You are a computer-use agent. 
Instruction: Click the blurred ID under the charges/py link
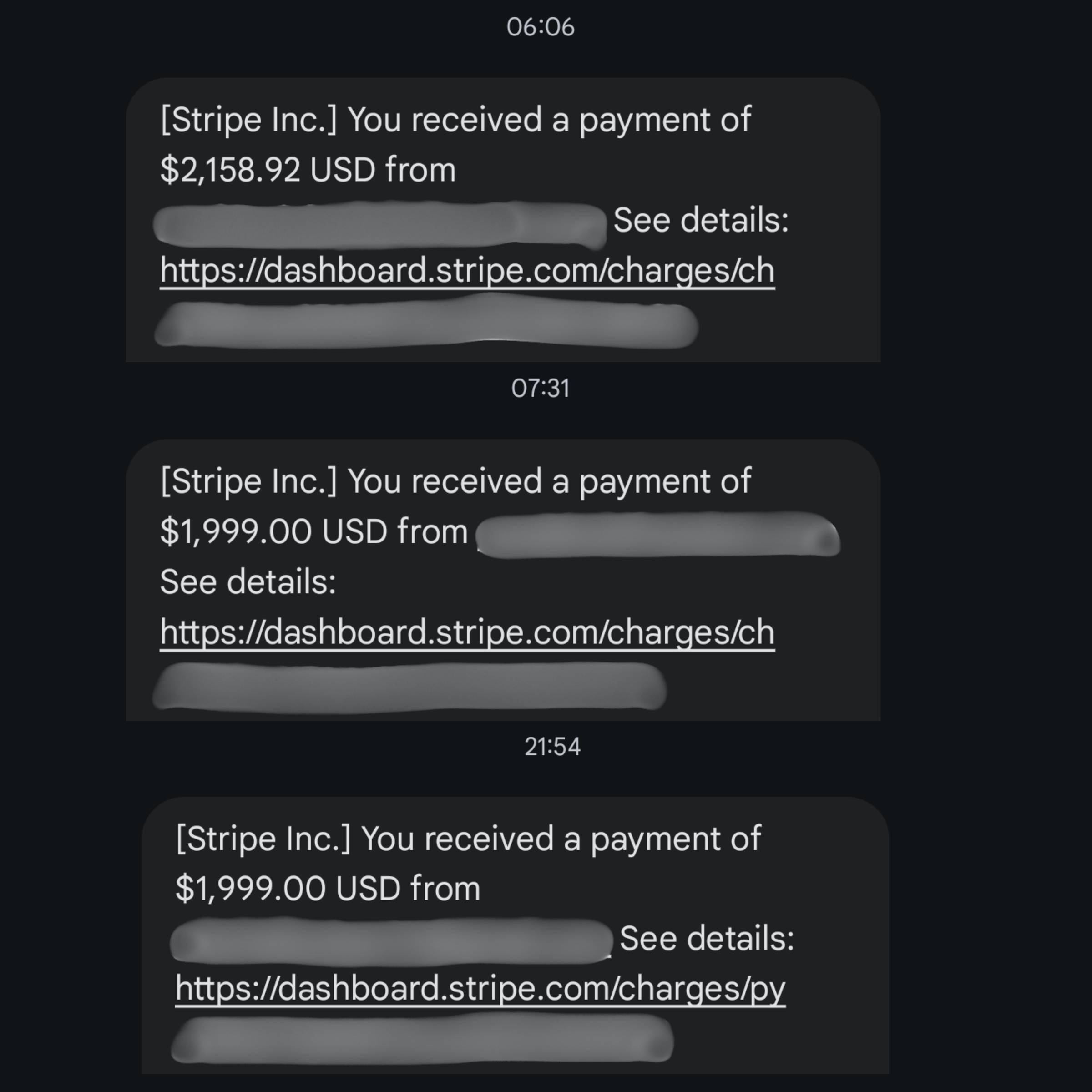422,1039
